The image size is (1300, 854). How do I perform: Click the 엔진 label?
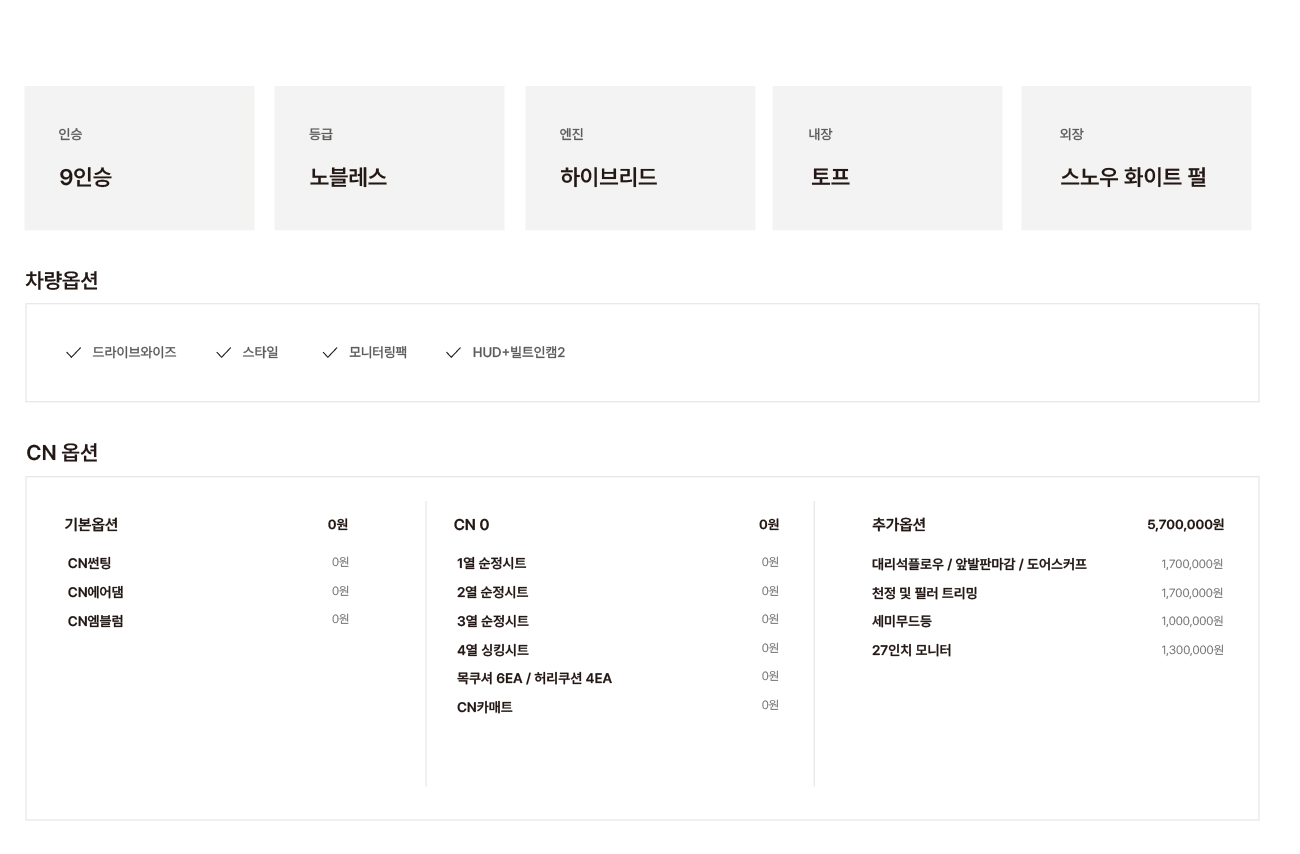(x=571, y=134)
